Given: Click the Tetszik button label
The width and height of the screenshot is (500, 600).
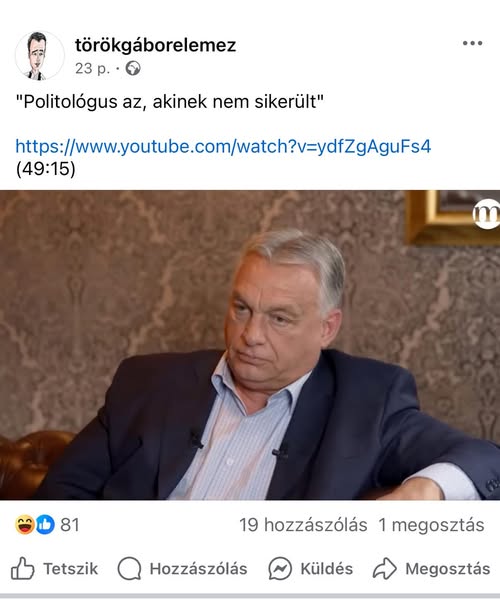Looking at the screenshot, I should [70, 569].
